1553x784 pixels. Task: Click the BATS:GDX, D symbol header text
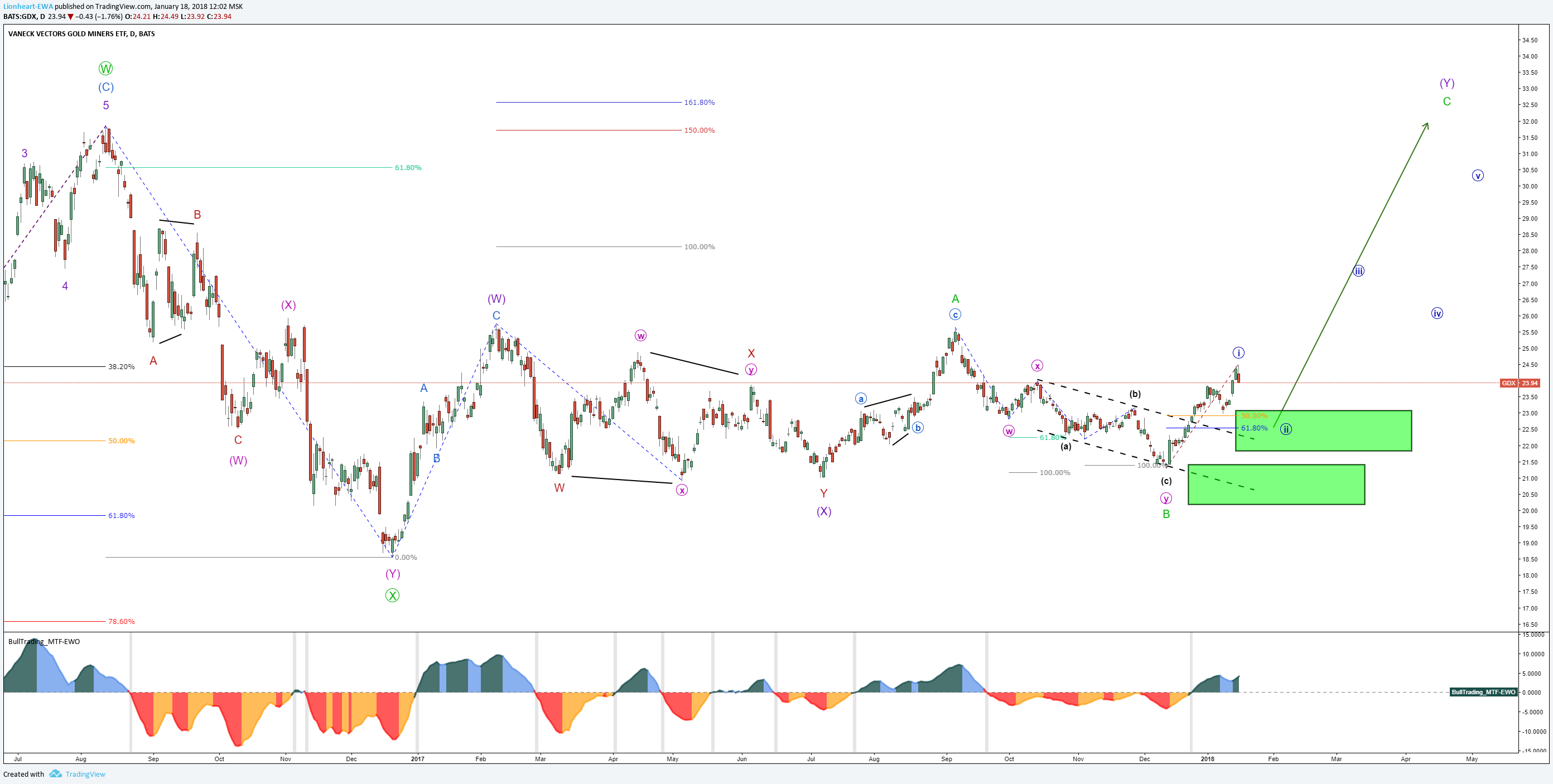click(x=24, y=16)
